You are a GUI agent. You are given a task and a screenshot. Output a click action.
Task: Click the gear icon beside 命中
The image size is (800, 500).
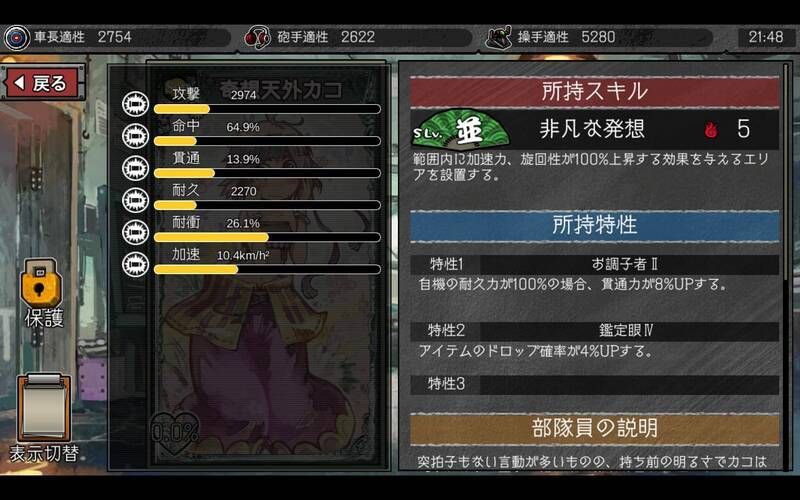(135, 136)
